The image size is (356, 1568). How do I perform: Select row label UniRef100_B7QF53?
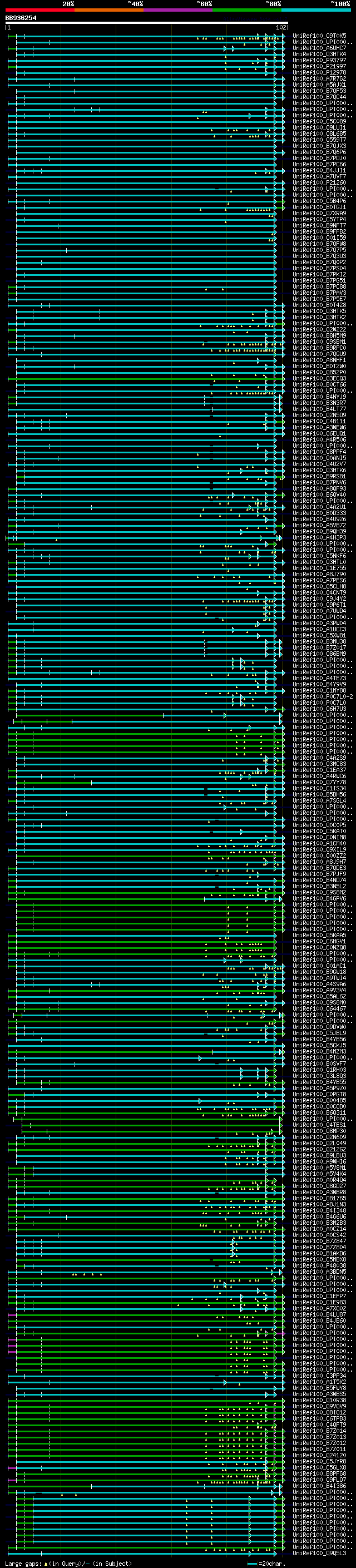[x=319, y=91]
